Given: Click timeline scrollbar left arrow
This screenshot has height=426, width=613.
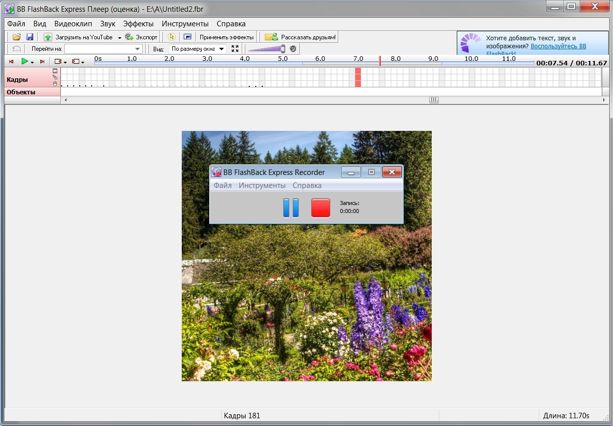Looking at the screenshot, I should pos(65,100).
